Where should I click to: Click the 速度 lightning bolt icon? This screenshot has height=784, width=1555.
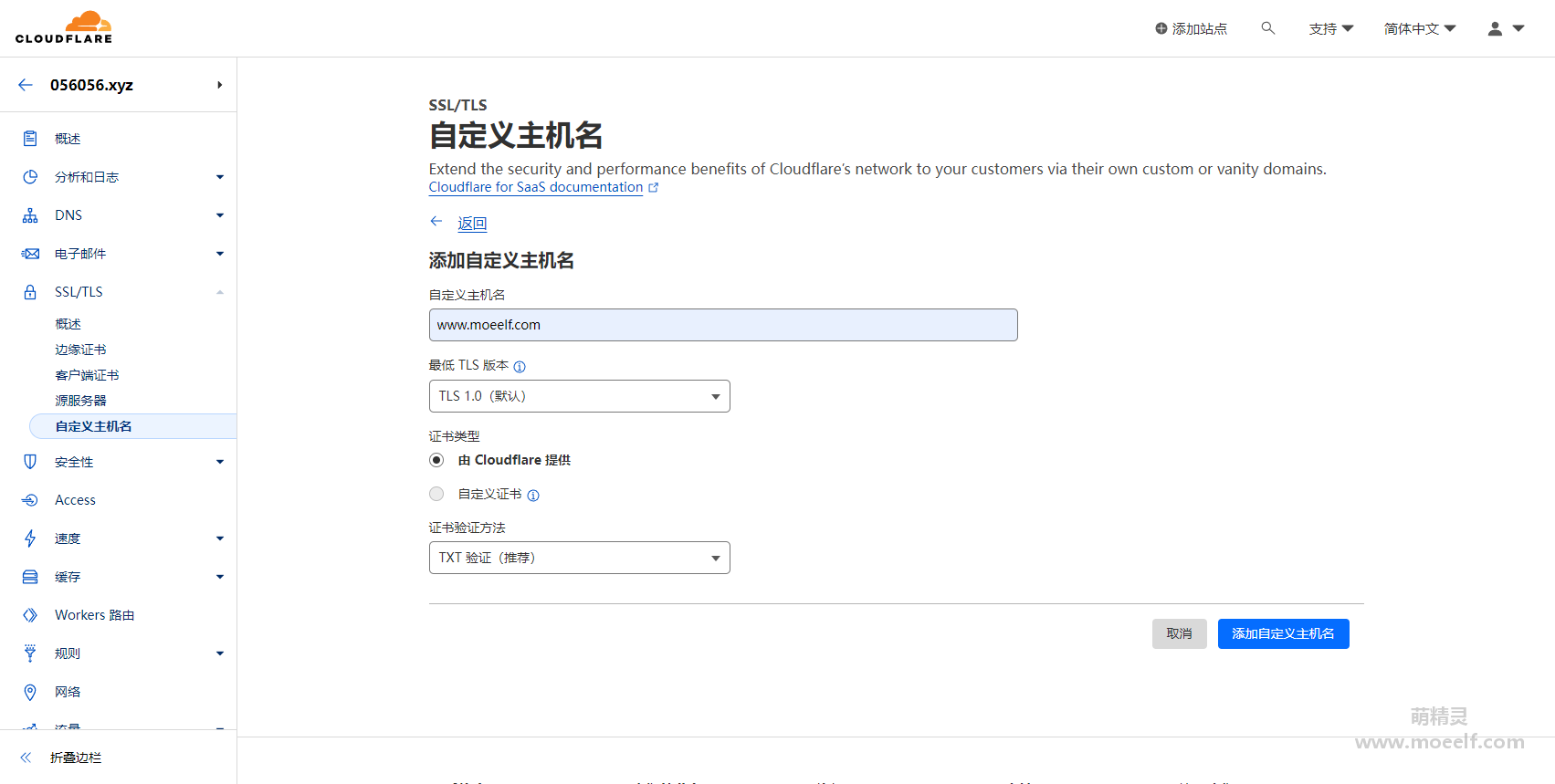coord(30,538)
